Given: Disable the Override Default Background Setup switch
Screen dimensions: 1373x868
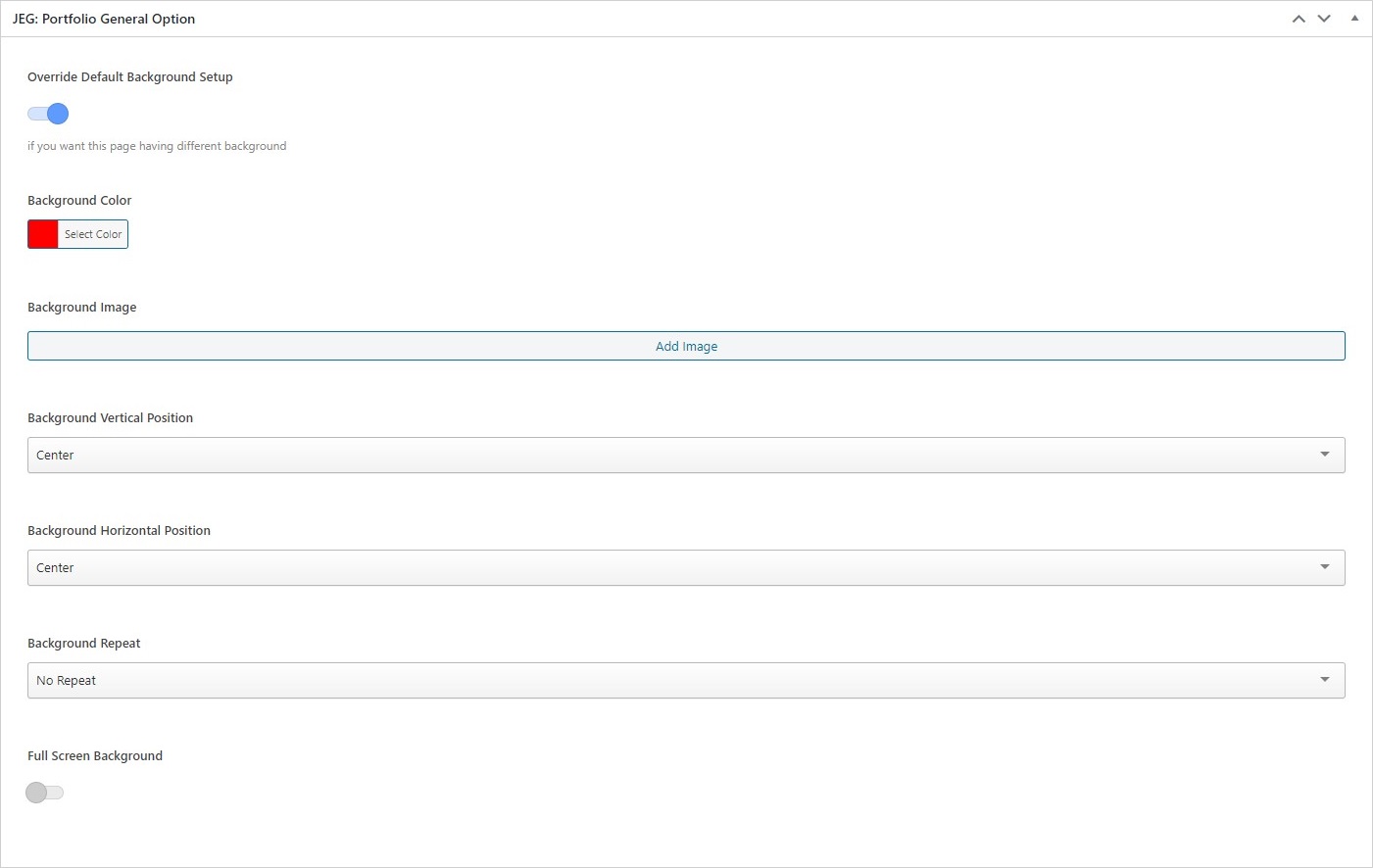Looking at the screenshot, I should 48,115.
